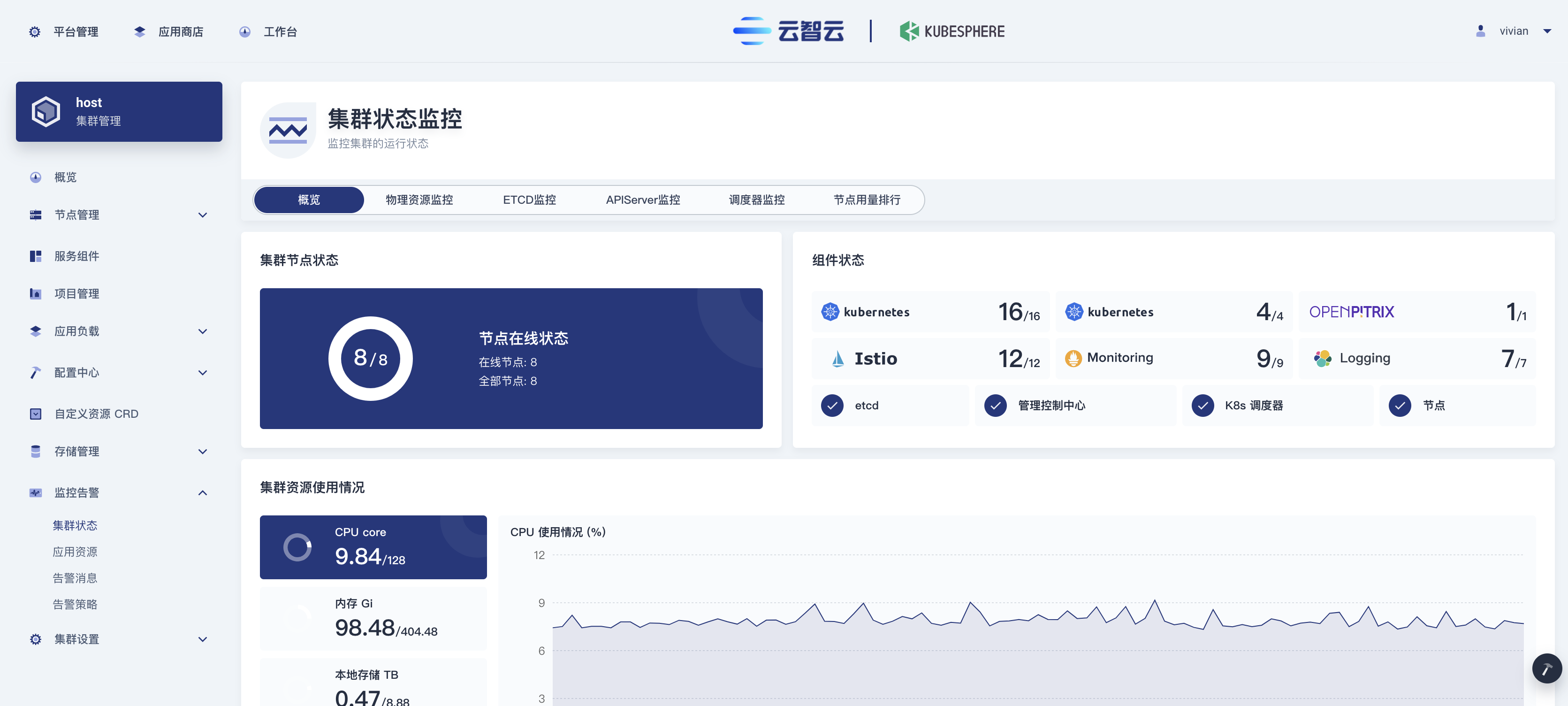The width and height of the screenshot is (1568, 706).
Task: Open the 平台管理 settings icon
Action: (35, 31)
